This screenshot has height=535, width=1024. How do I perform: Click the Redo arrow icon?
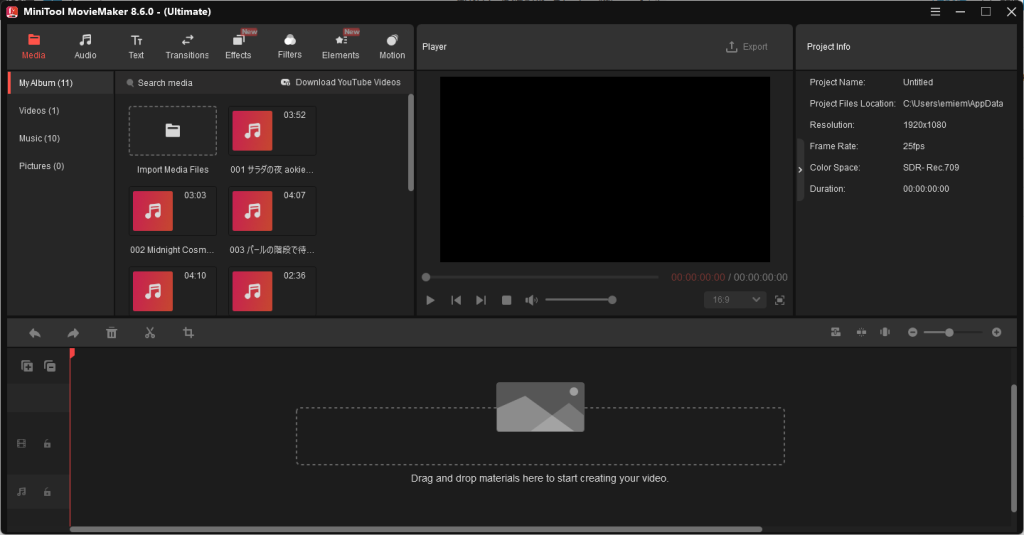73,333
